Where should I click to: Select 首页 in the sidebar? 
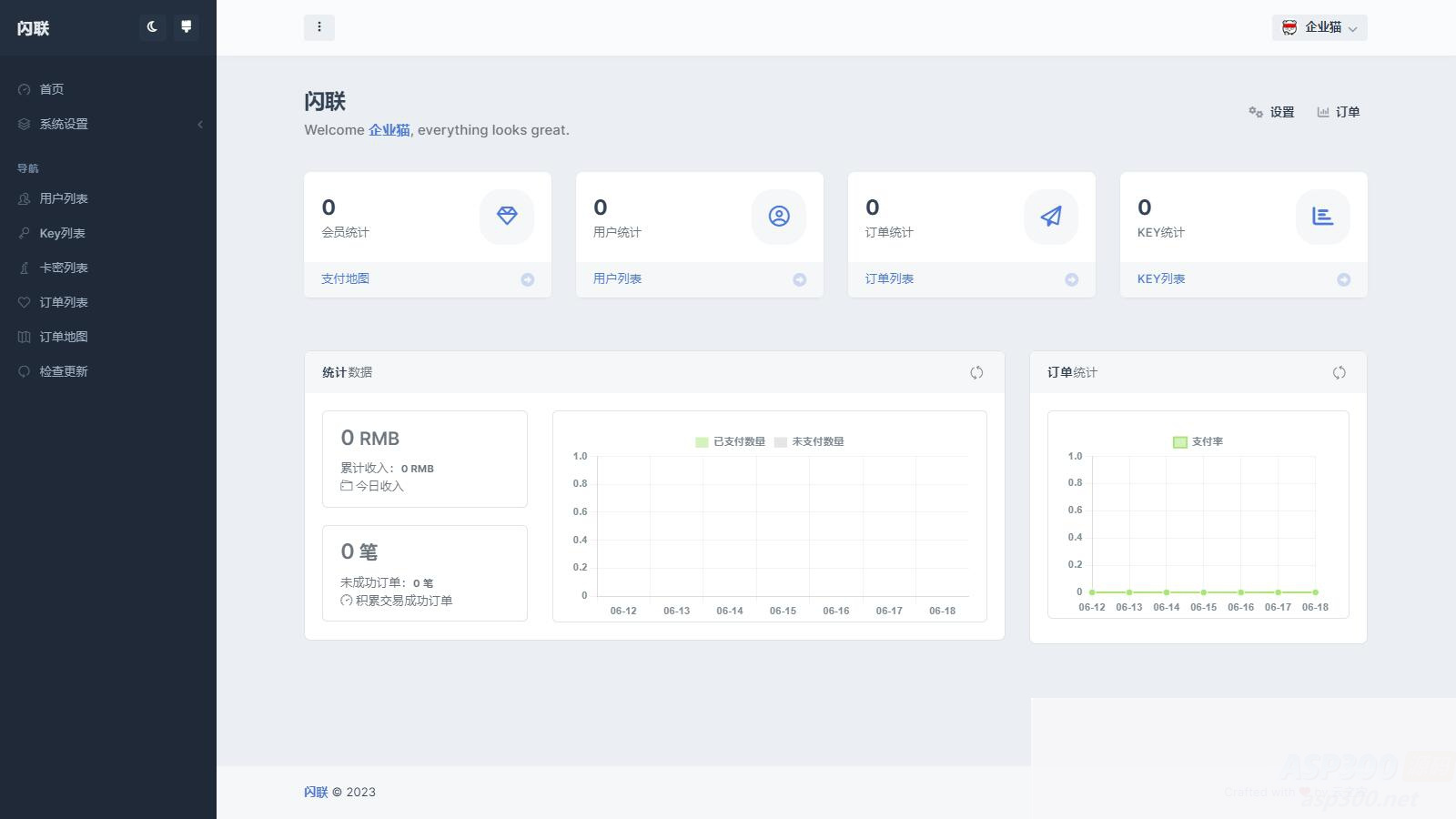51,88
